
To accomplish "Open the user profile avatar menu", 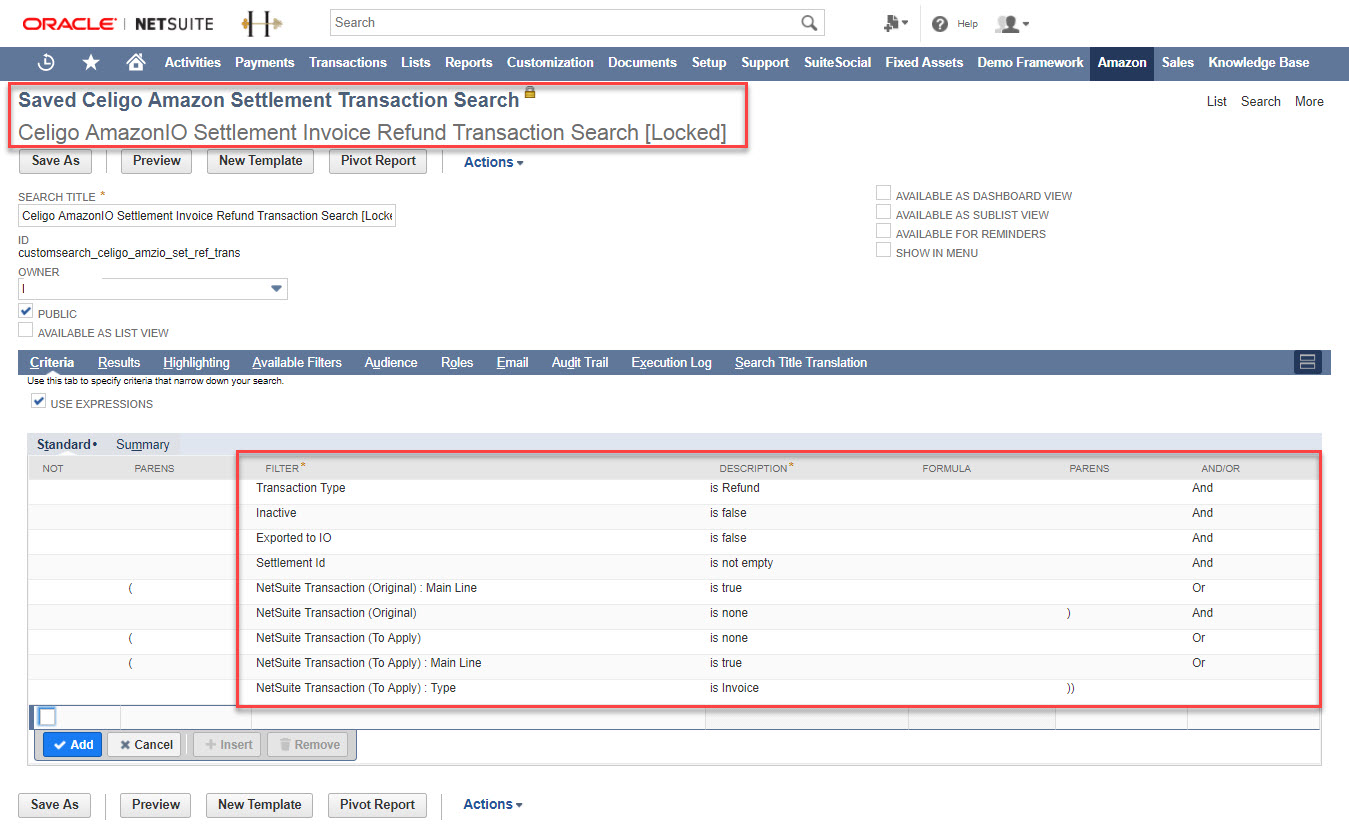I will (1012, 23).
